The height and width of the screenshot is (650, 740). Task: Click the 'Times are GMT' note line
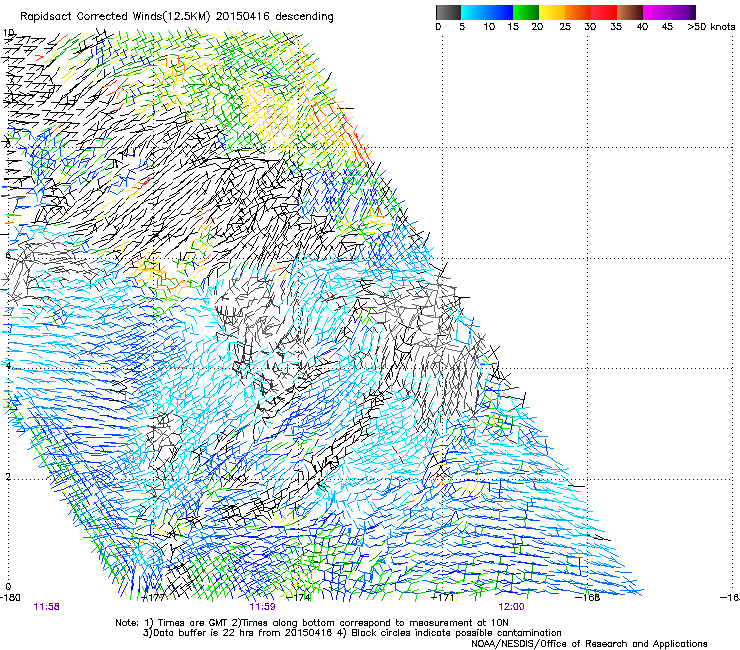tap(312, 623)
